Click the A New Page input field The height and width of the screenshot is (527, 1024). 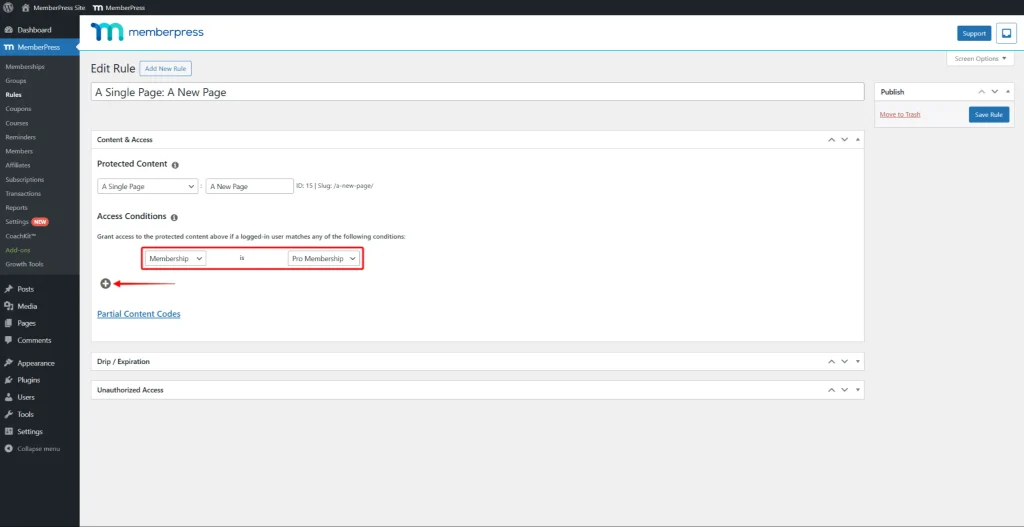(249, 186)
